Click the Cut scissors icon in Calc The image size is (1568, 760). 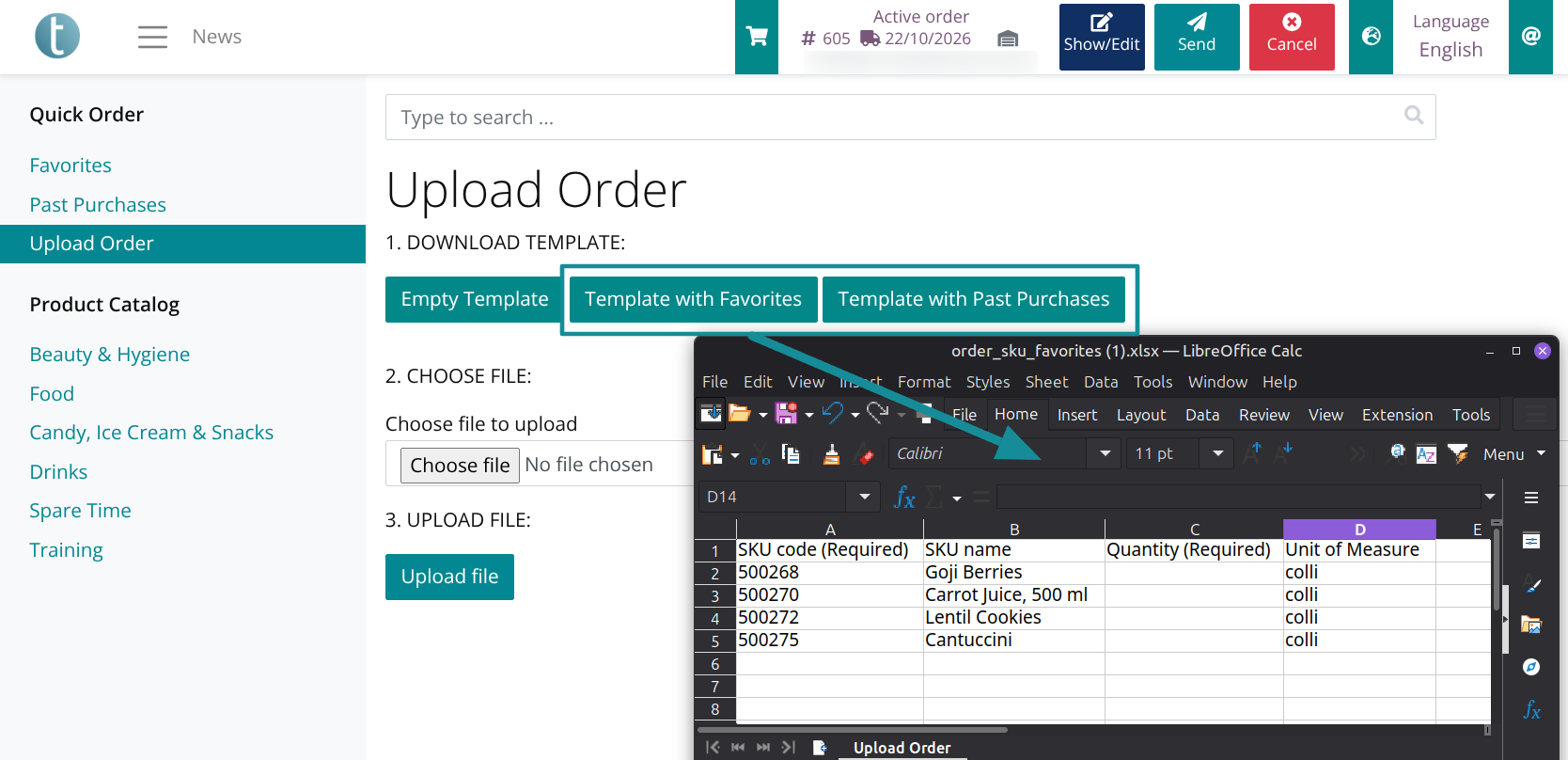tap(760, 454)
